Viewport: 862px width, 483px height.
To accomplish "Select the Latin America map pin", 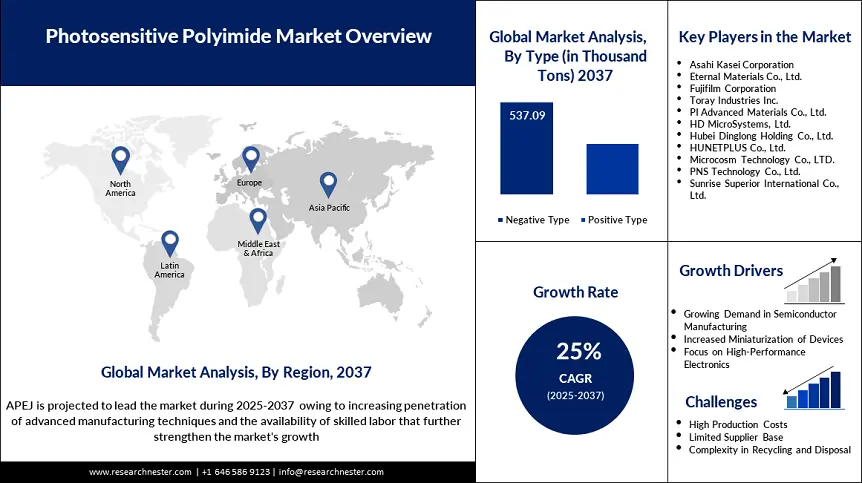I will click(x=170, y=243).
